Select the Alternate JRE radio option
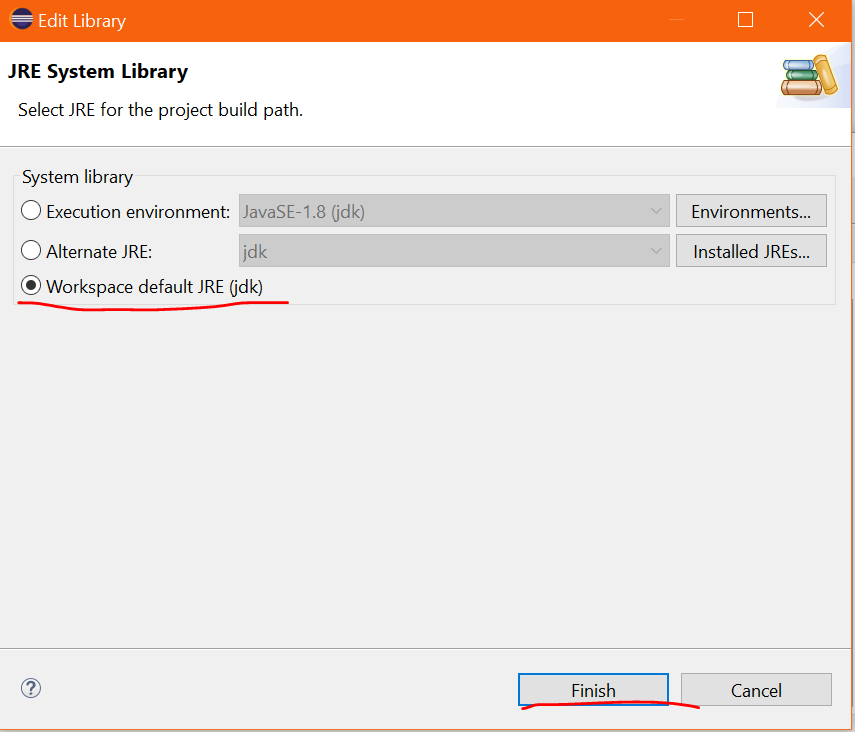855x732 pixels. coord(31,251)
